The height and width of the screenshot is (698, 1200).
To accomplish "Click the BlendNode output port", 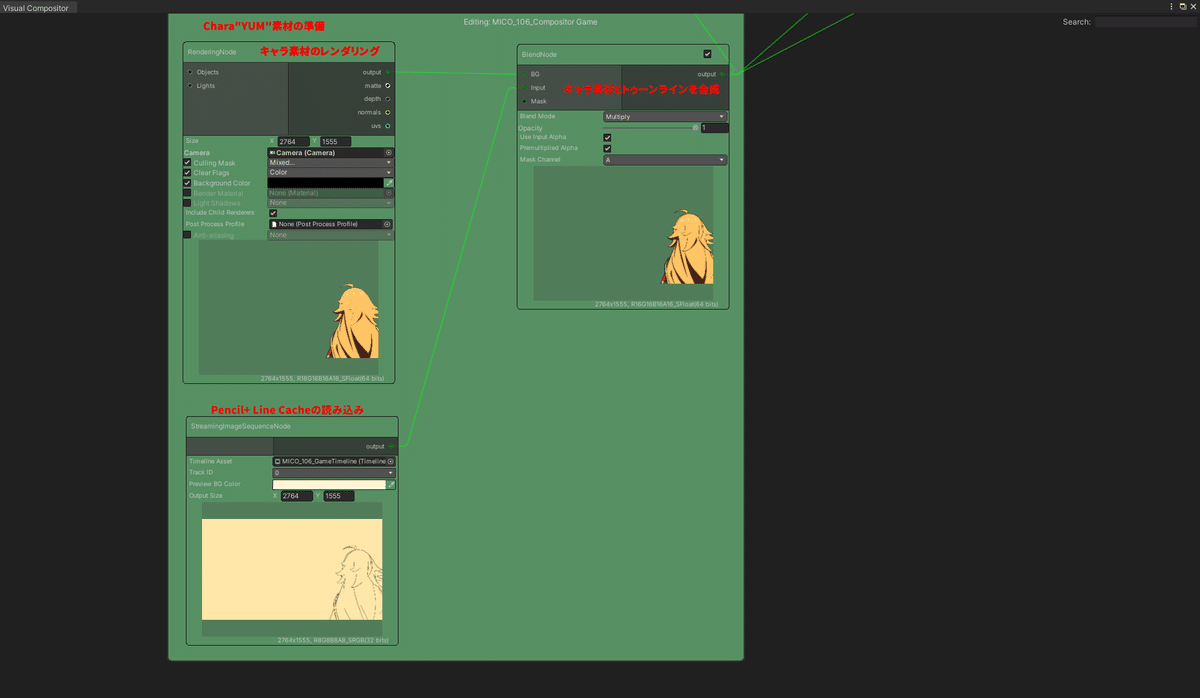I will click(723, 73).
